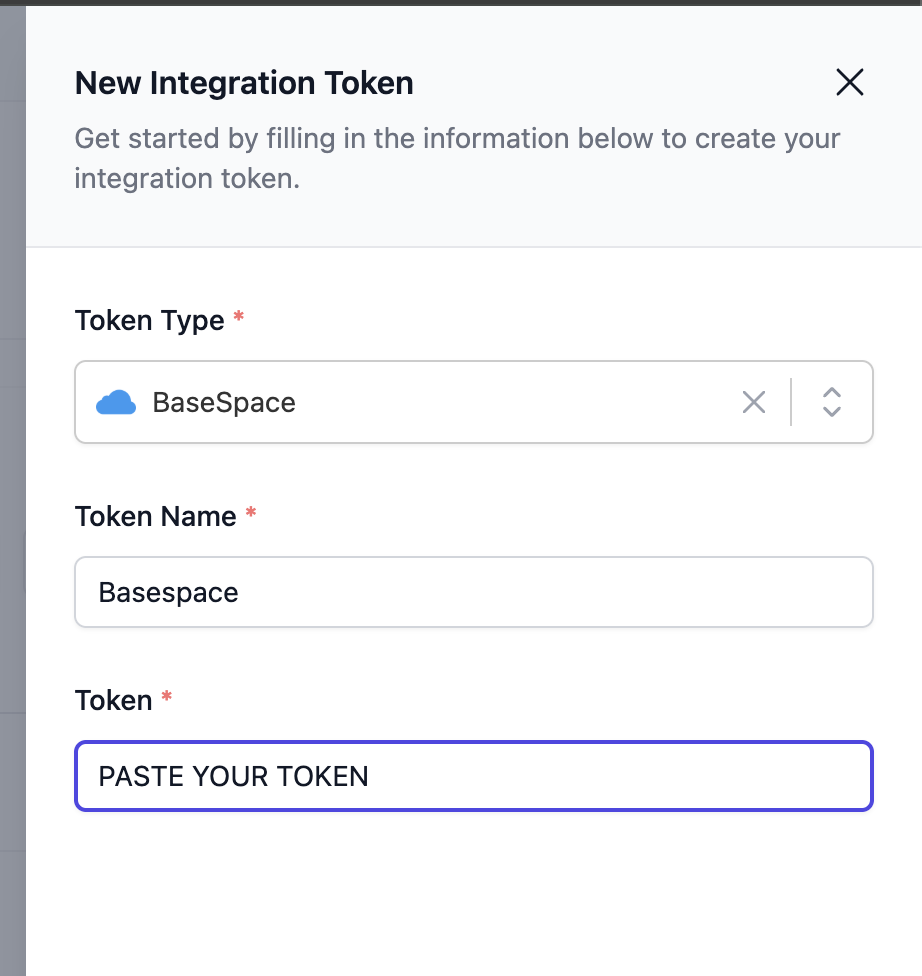Click the blue BaseSpace cloud icon
The image size is (922, 976).
(117, 402)
